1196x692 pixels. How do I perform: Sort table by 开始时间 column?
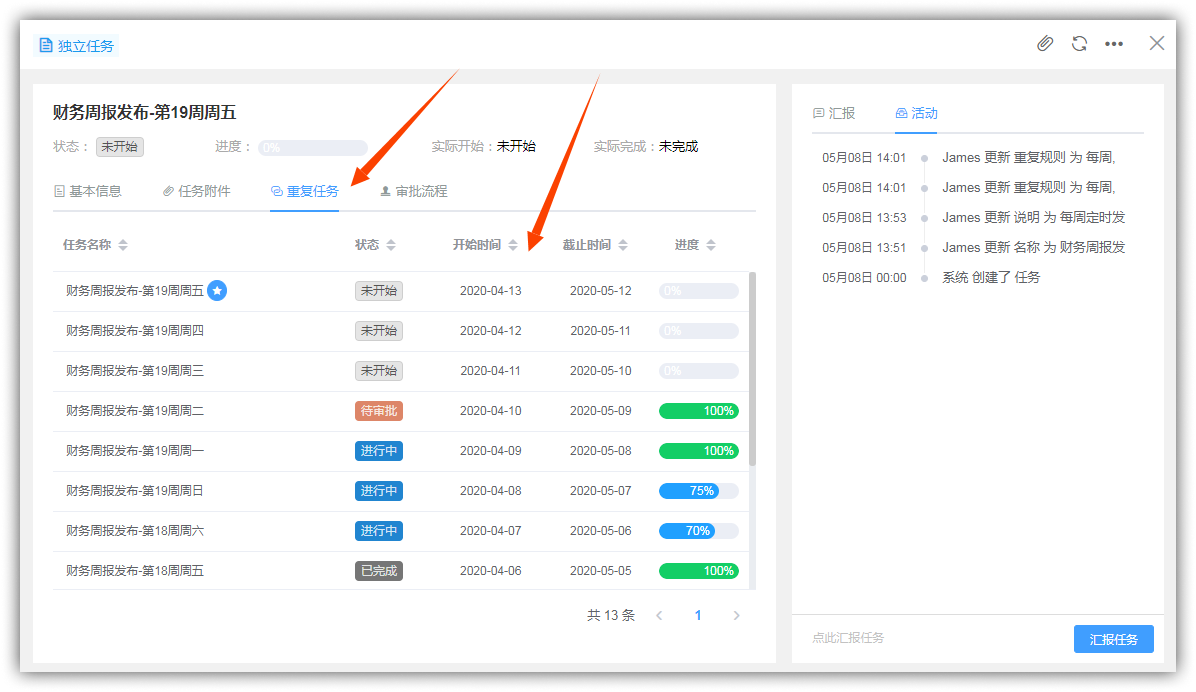(513, 245)
